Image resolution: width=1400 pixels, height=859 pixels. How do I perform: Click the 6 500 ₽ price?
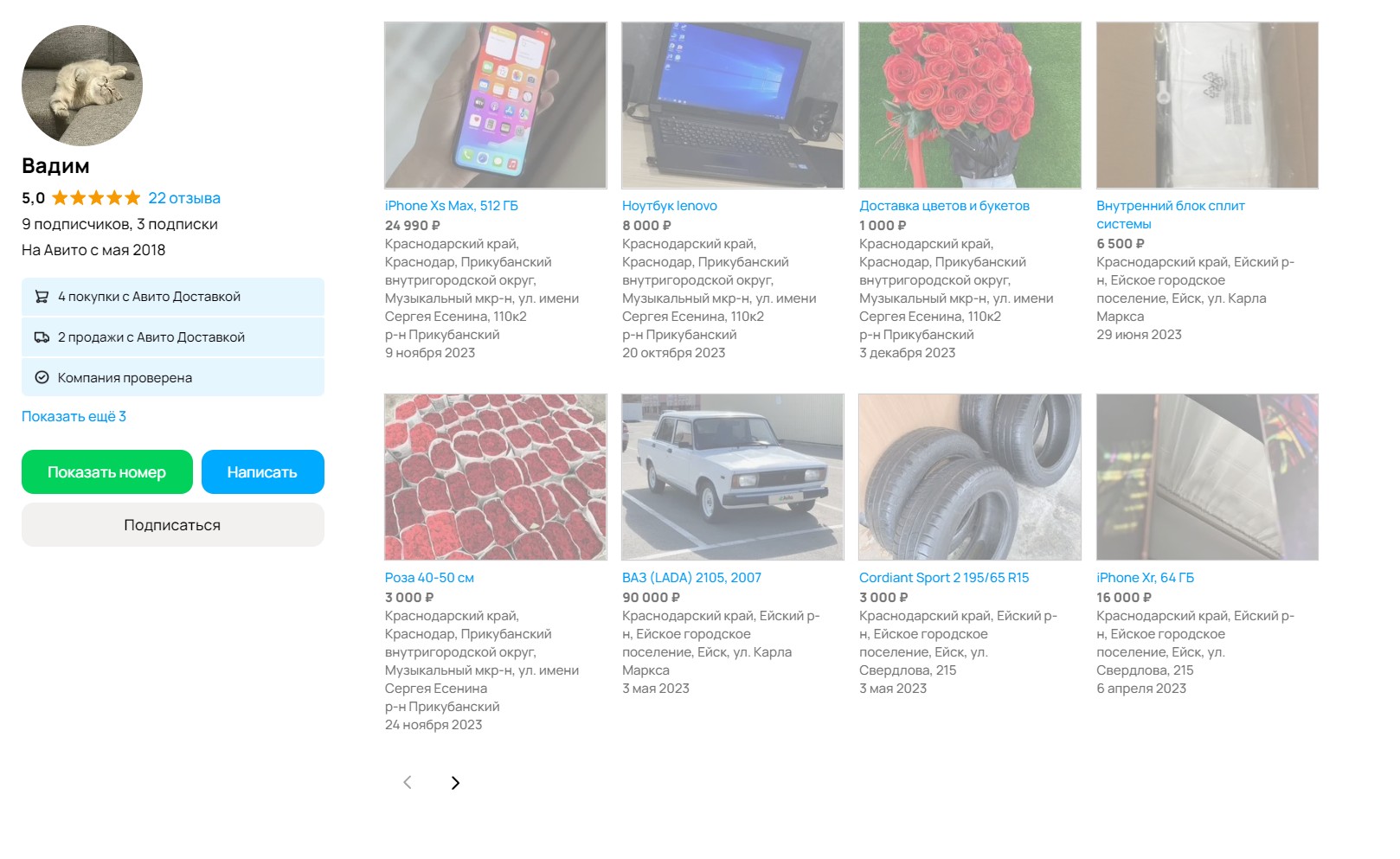pos(1121,244)
